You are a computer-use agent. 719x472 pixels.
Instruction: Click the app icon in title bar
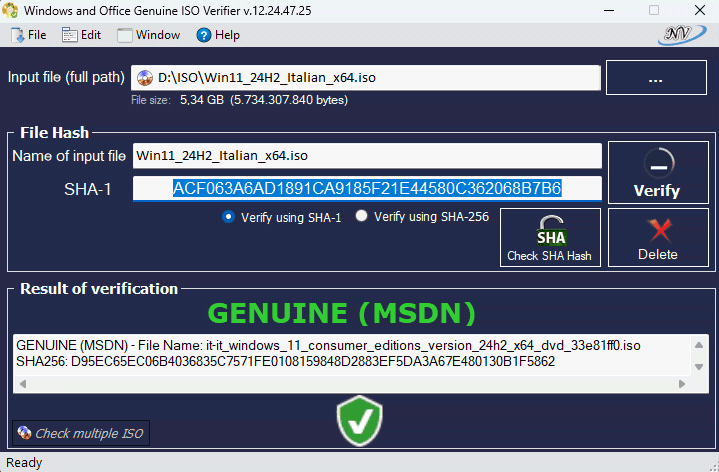(x=10, y=10)
